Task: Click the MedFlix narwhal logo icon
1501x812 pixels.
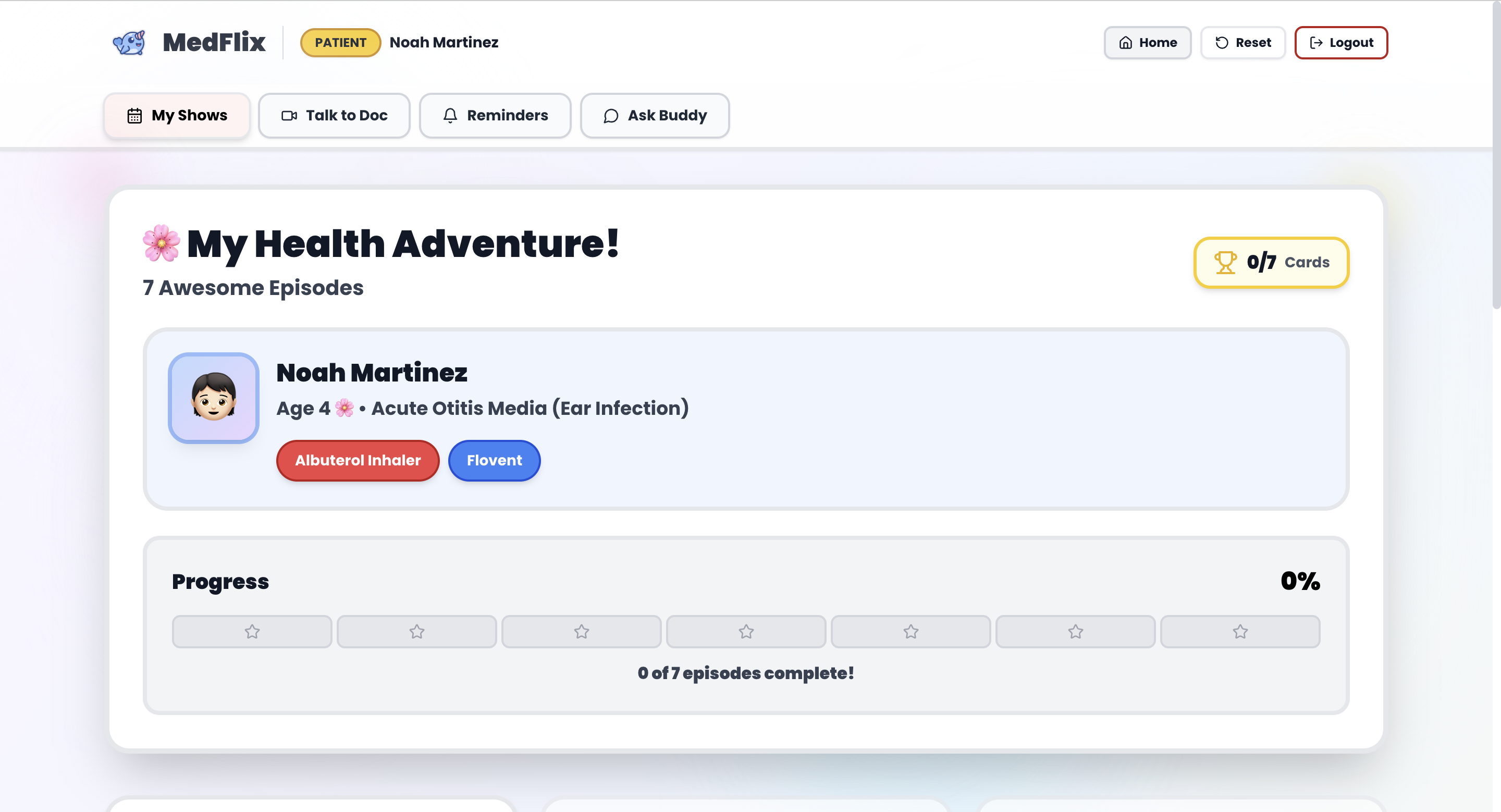Action: (129, 43)
